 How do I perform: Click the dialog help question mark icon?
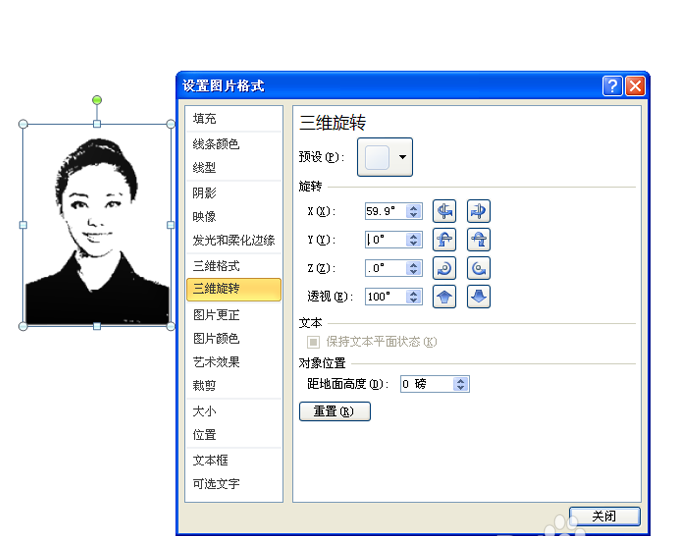612,86
